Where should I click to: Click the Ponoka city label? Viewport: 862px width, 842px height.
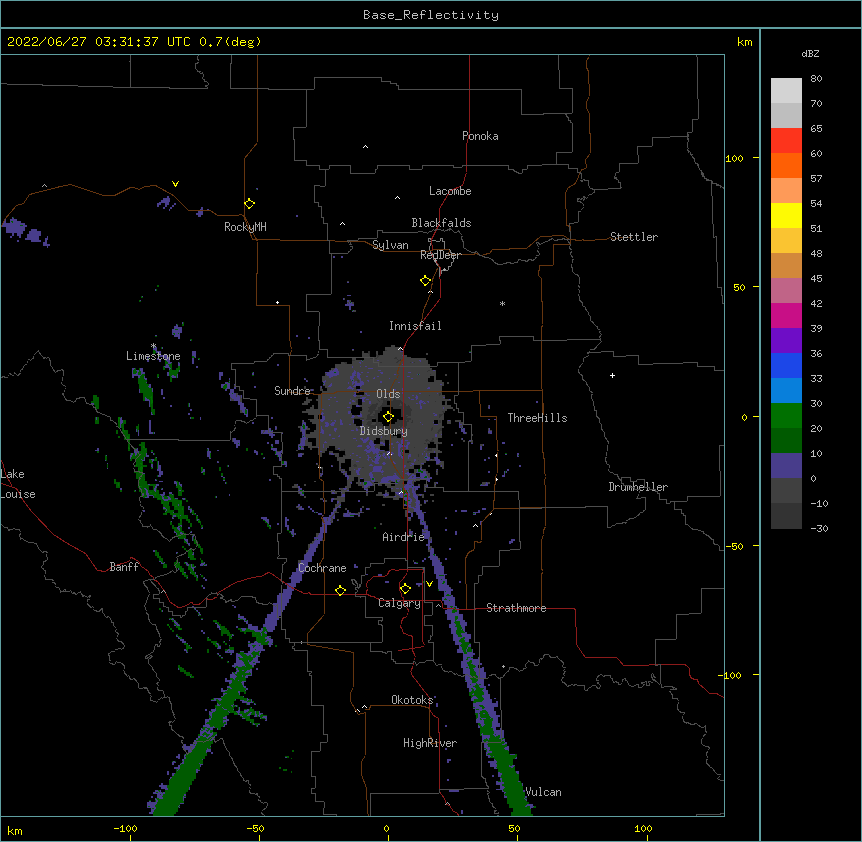[x=480, y=136]
